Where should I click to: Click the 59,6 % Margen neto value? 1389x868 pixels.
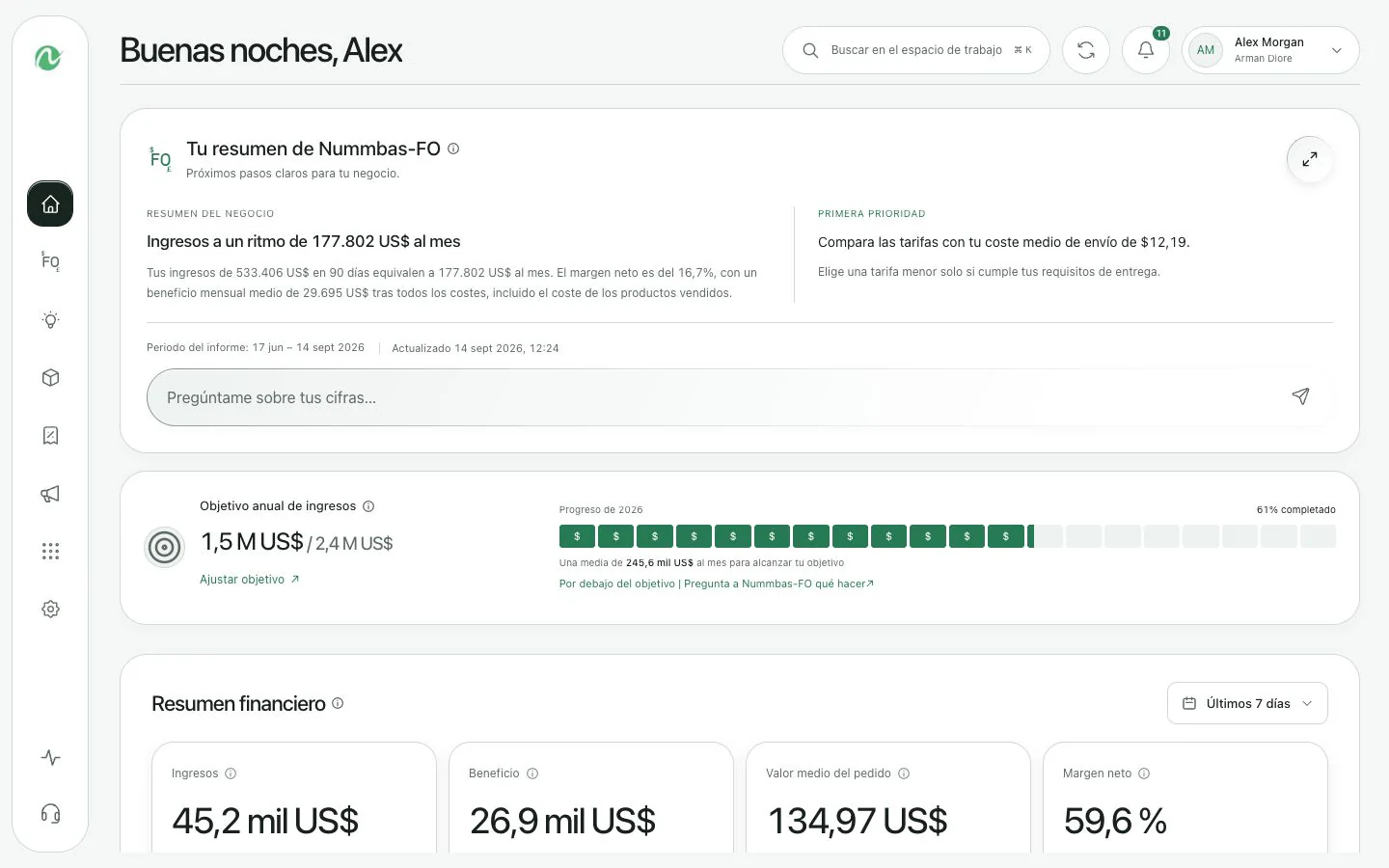point(1115,822)
